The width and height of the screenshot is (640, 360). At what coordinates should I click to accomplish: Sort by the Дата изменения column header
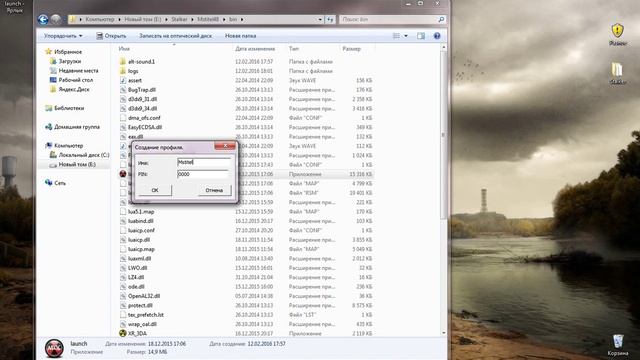(x=255, y=49)
